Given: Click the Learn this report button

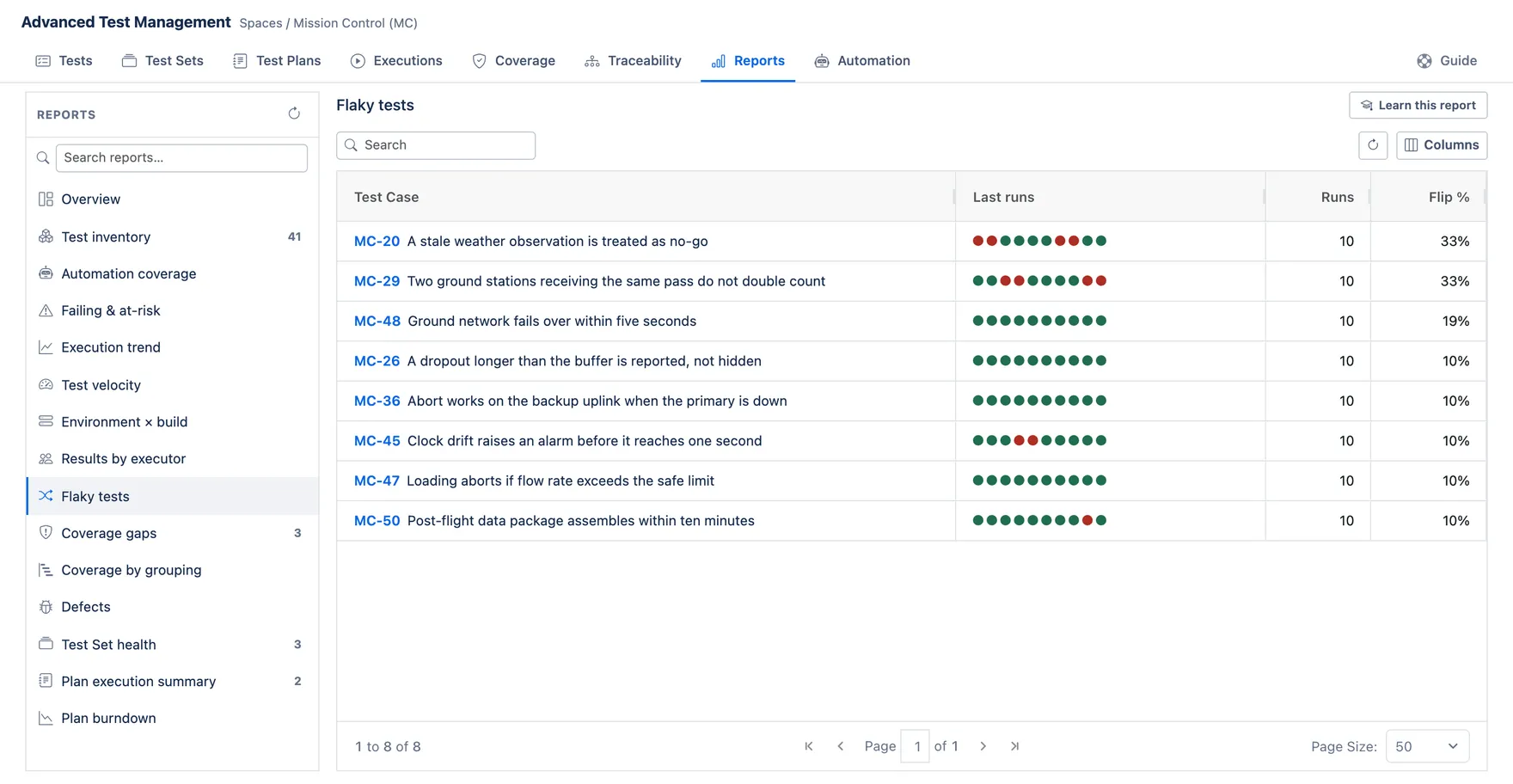Looking at the screenshot, I should pos(1418,105).
